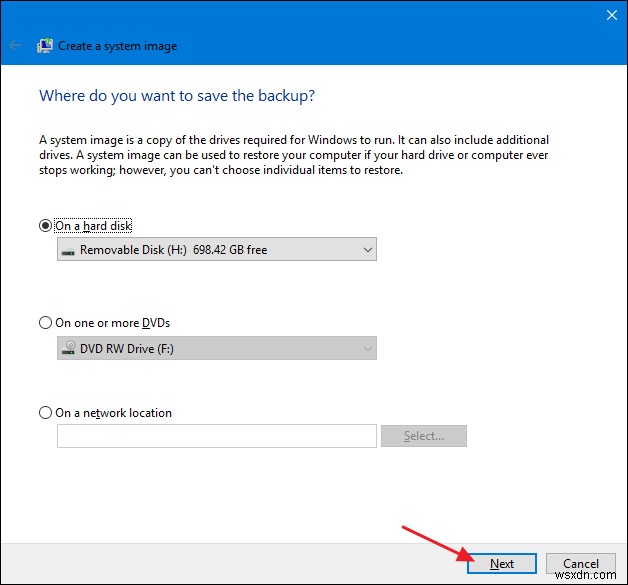Click the DVD drive icon
Image resolution: width=628 pixels, height=585 pixels.
68,347
